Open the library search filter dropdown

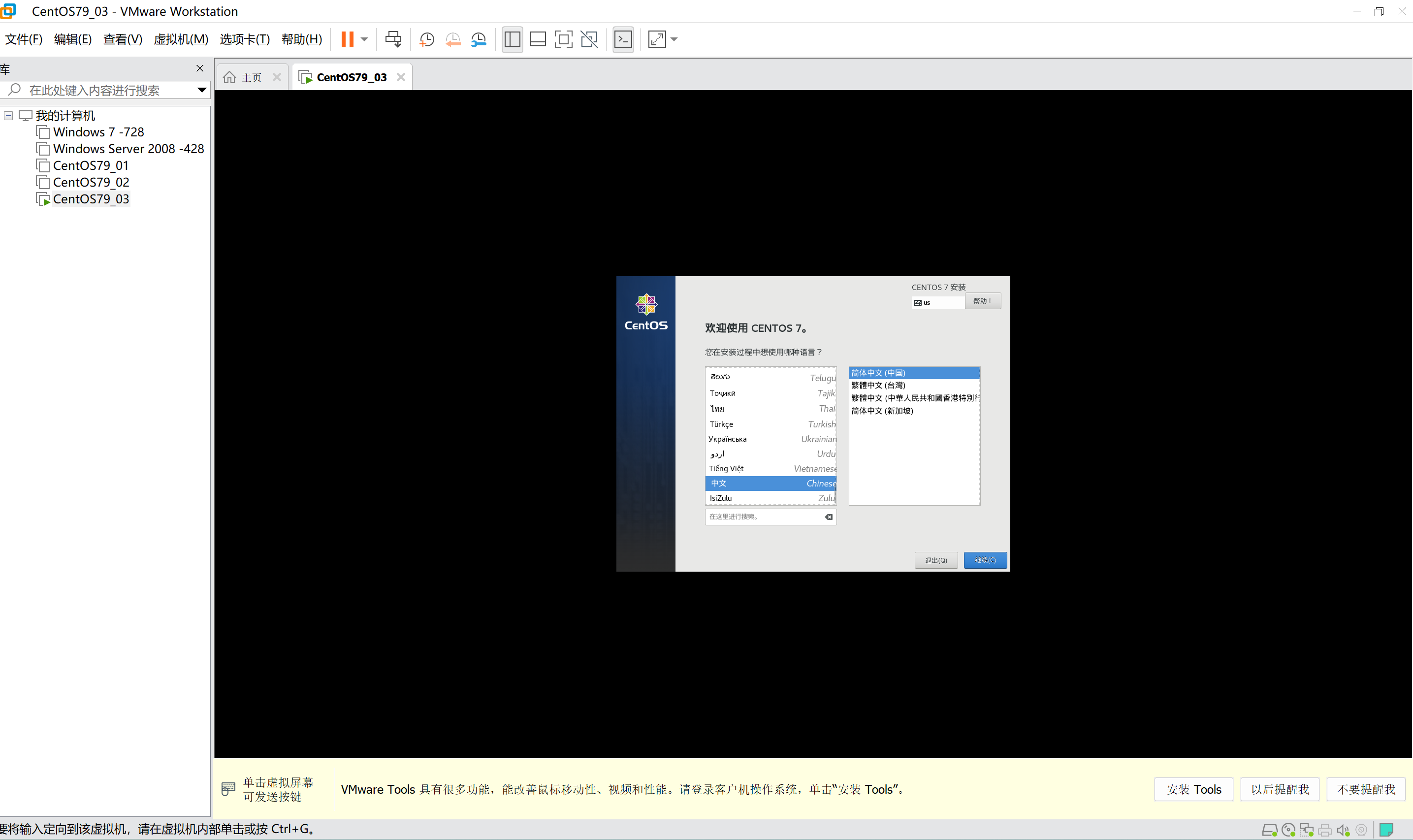[201, 90]
